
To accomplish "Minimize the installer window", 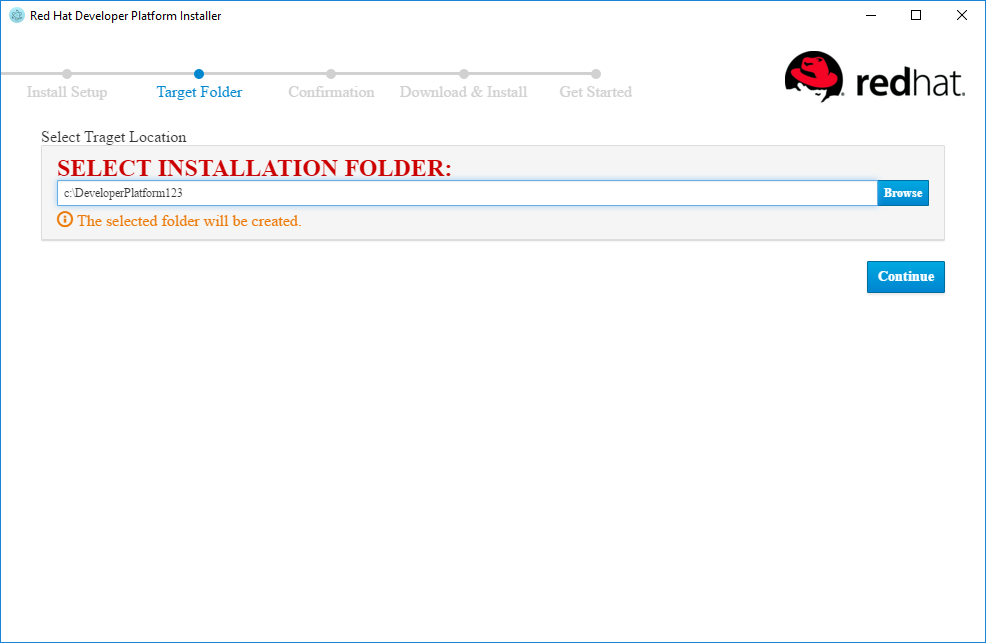I will (x=871, y=16).
